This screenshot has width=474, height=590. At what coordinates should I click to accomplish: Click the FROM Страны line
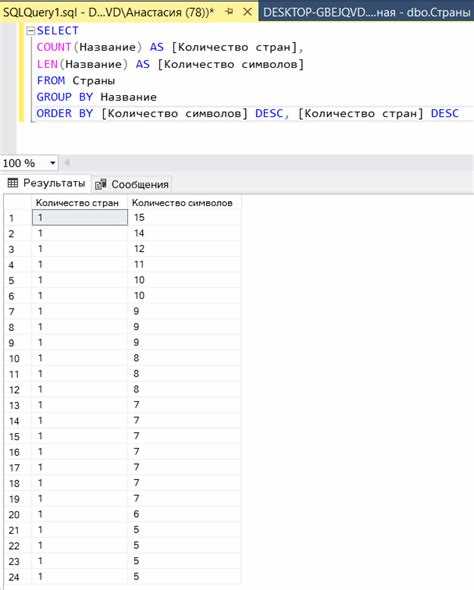[76, 81]
